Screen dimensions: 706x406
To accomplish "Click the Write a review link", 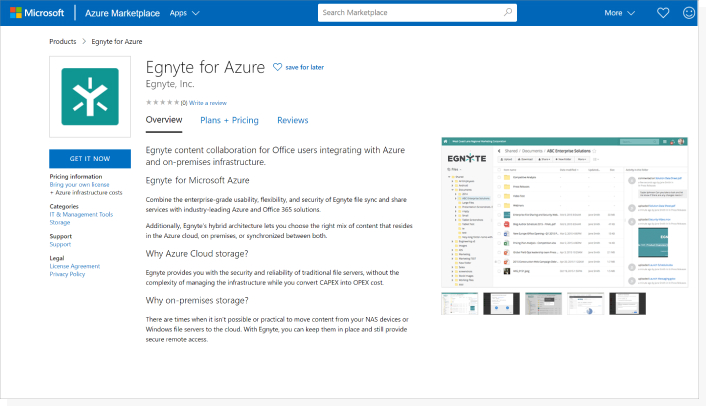I will [208, 102].
